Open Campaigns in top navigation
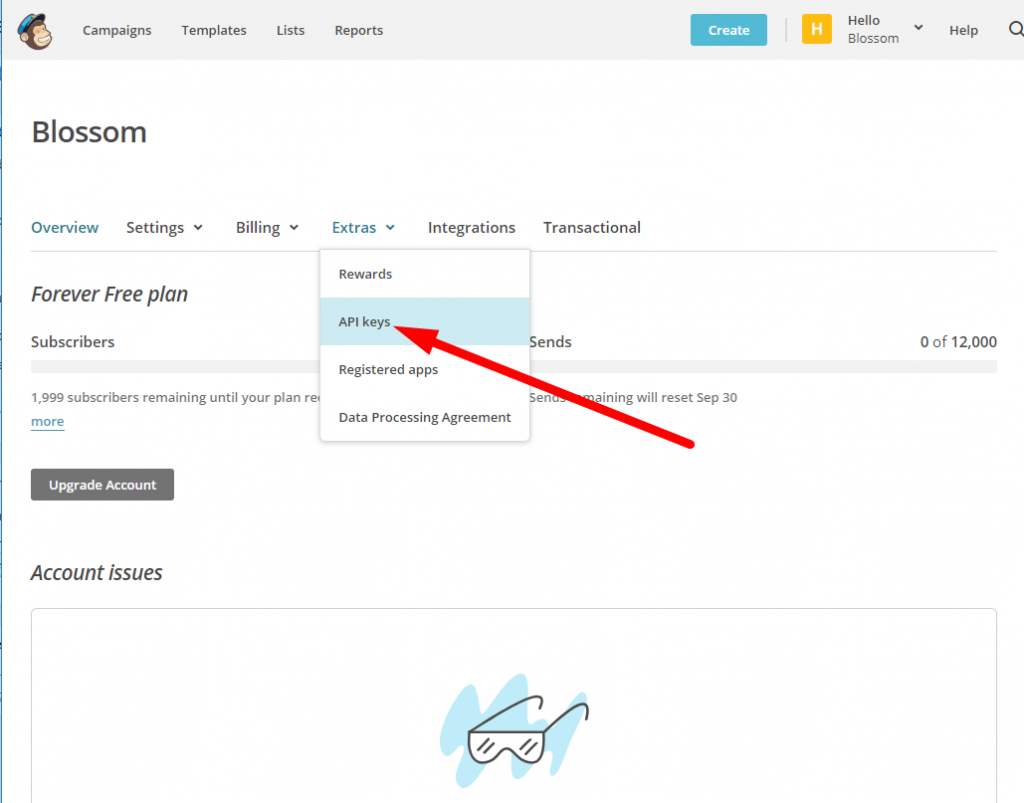 coord(117,30)
